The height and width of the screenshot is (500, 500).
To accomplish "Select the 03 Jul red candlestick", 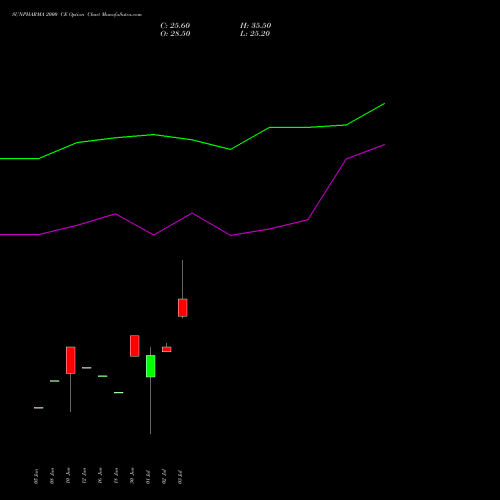I will 182,307.
